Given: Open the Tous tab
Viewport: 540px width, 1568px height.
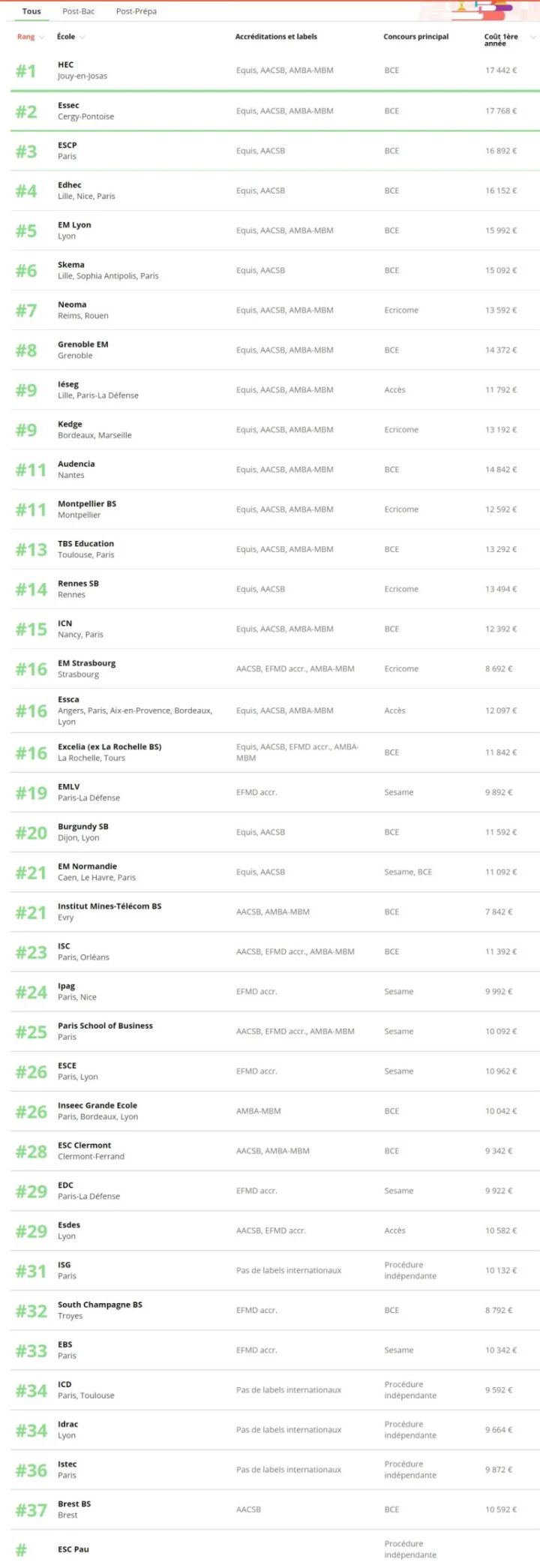Looking at the screenshot, I should [31, 11].
